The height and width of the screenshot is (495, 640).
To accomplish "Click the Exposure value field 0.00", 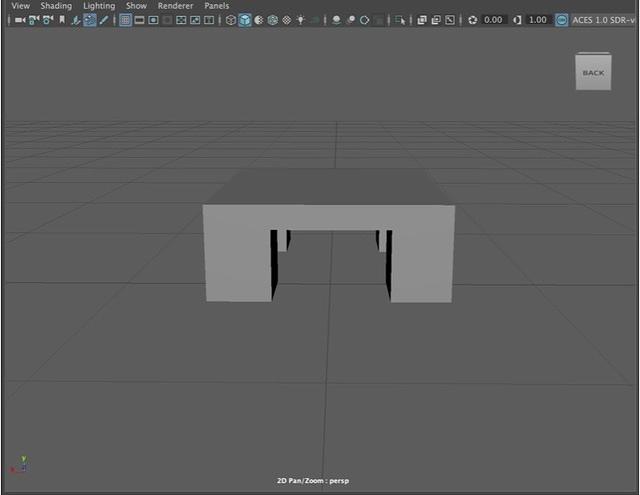I will pyautogui.click(x=493, y=20).
